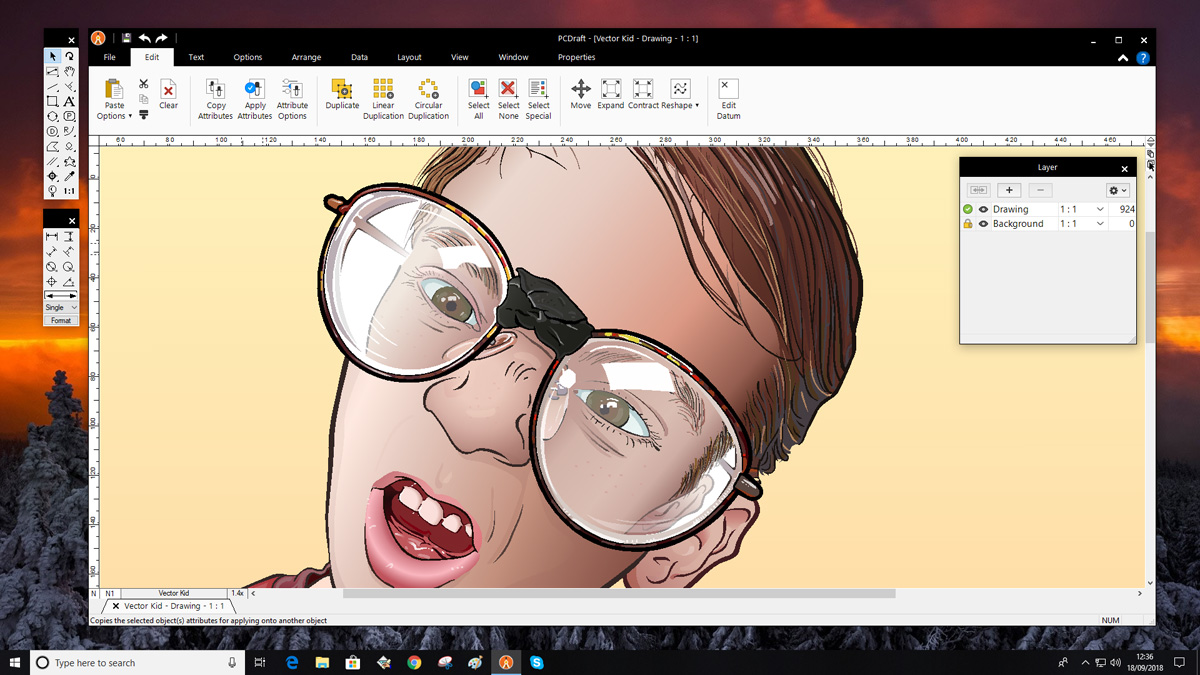Hide the Drawing layer with the eye icon

pyautogui.click(x=983, y=210)
